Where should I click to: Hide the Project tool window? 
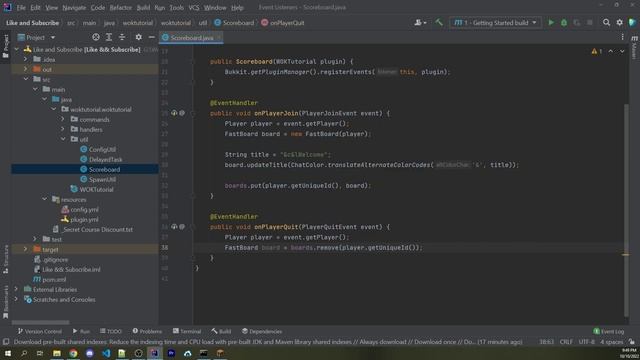tap(151, 37)
